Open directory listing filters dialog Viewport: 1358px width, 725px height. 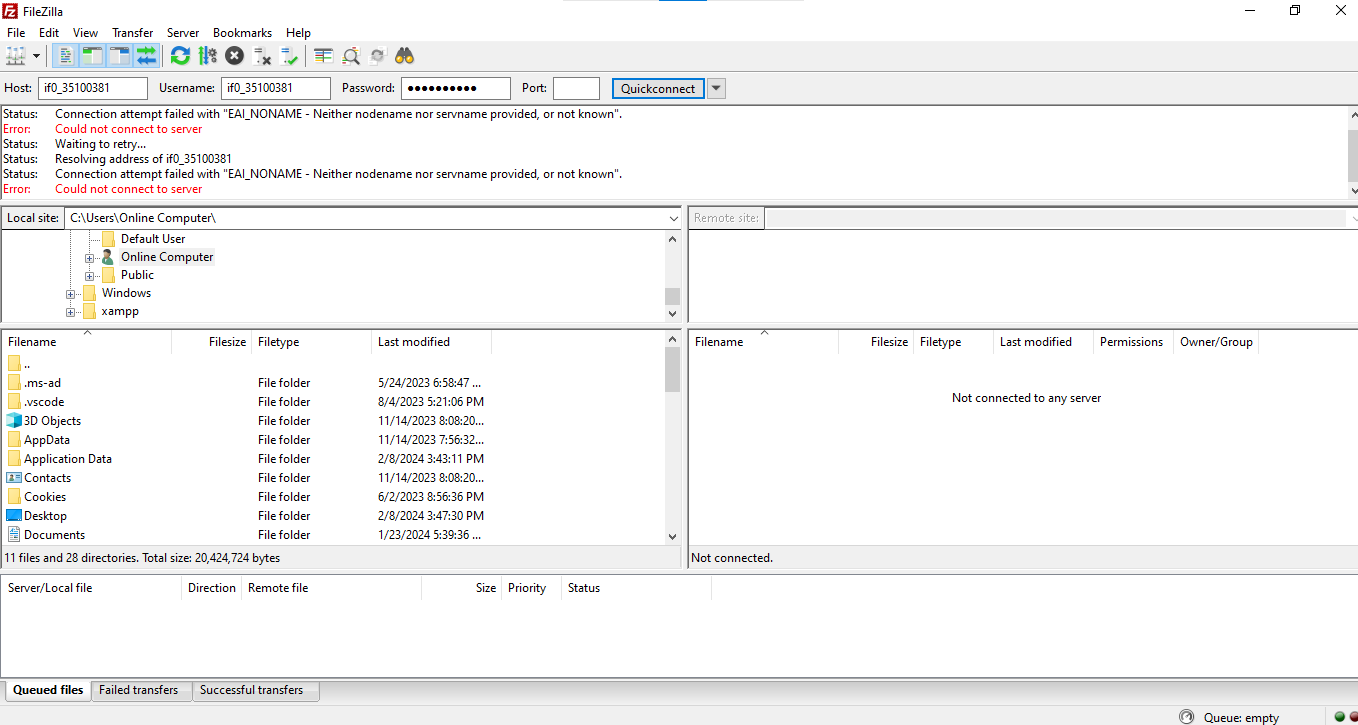coord(323,56)
